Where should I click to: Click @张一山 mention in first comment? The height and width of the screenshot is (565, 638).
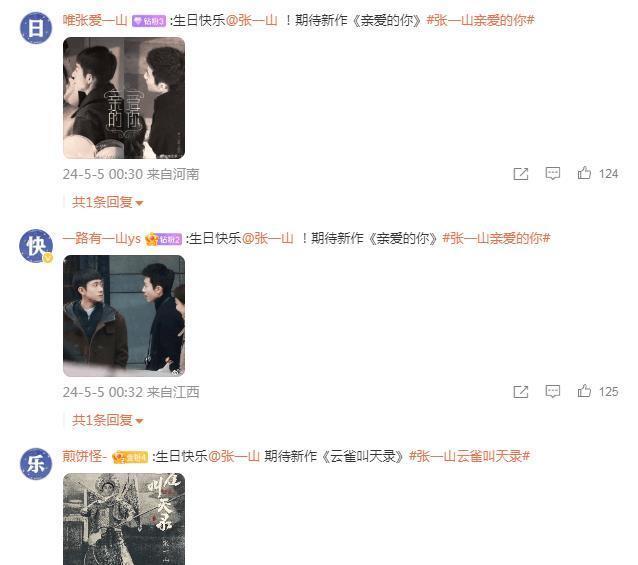(251, 20)
